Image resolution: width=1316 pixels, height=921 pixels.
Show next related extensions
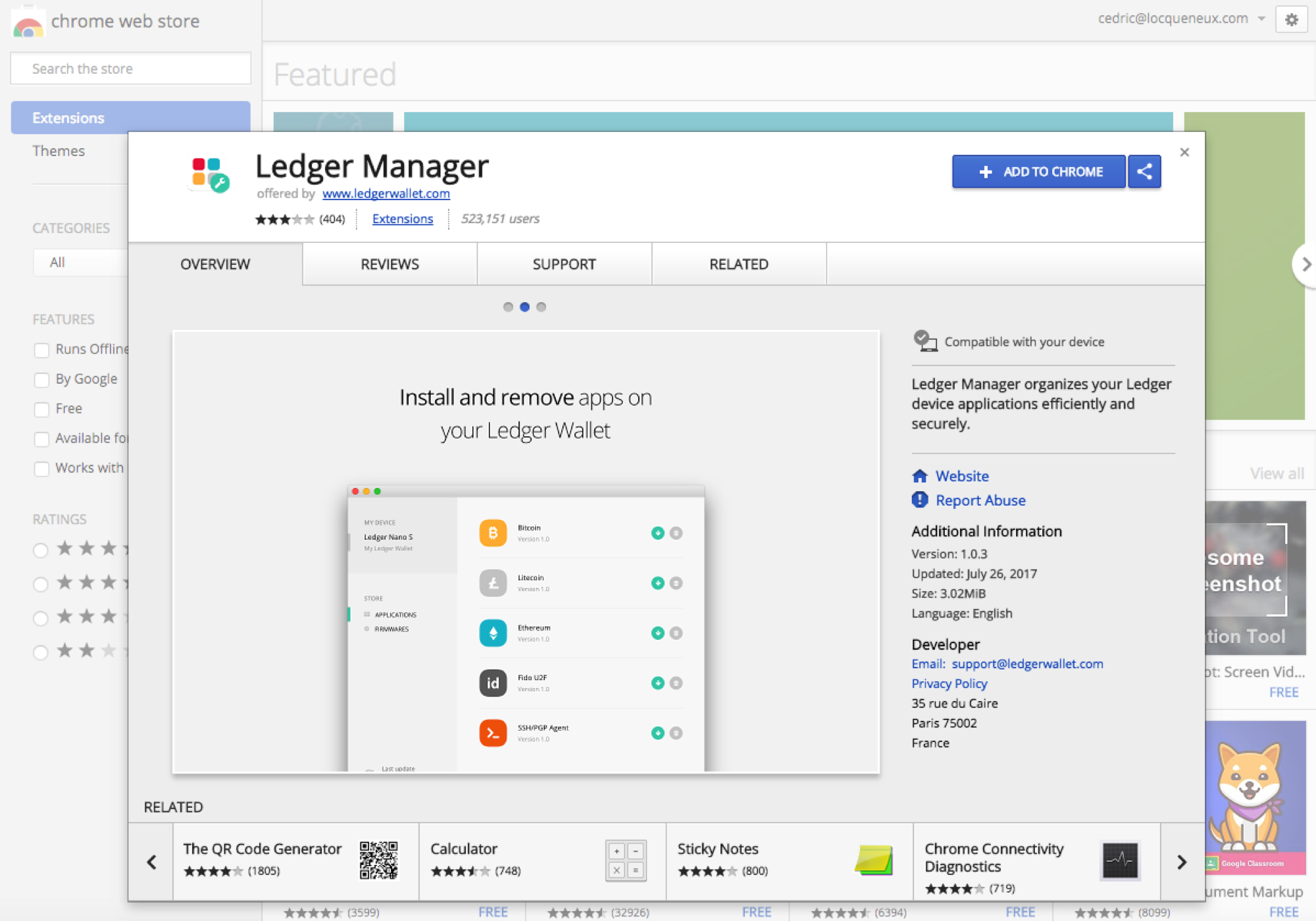[x=1182, y=862]
